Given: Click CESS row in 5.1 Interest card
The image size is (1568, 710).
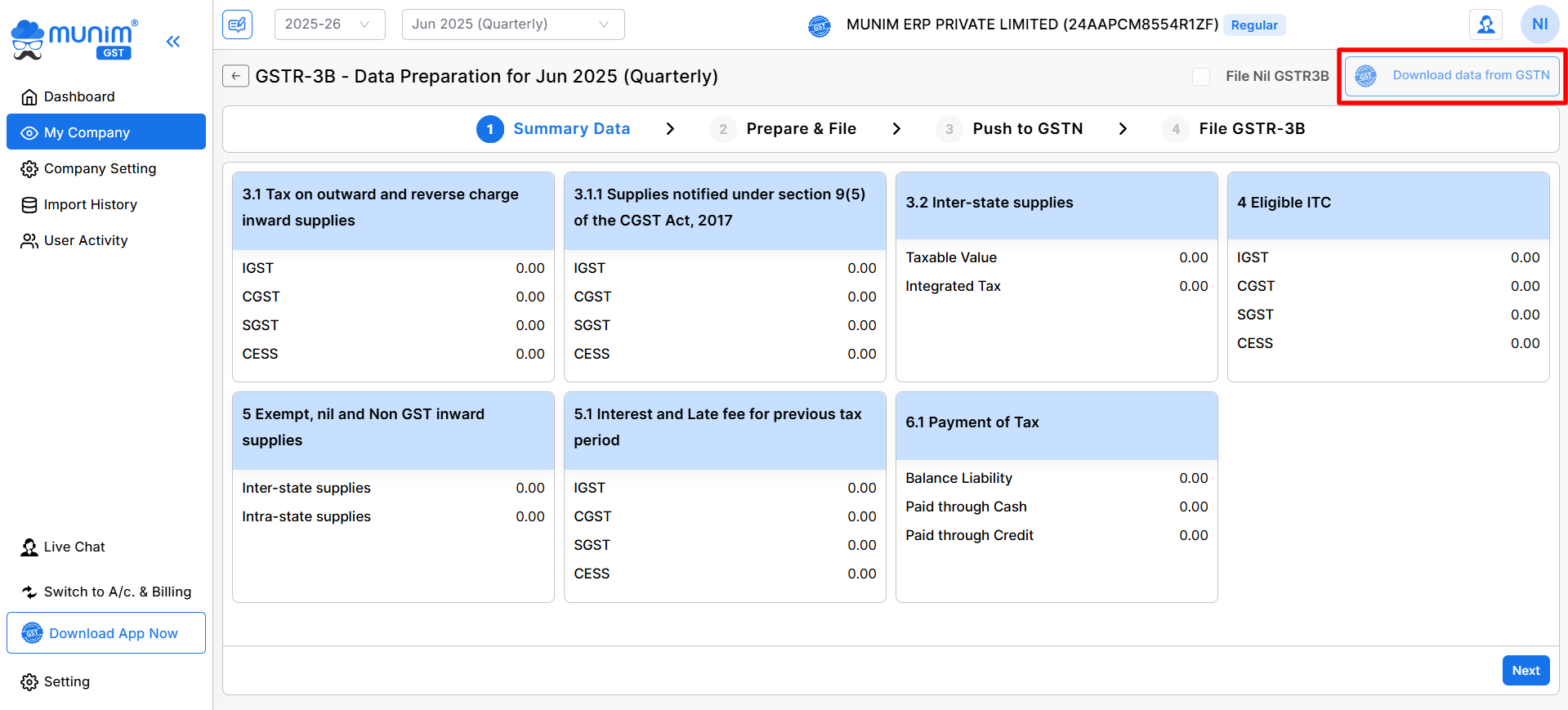Looking at the screenshot, I should point(725,574).
